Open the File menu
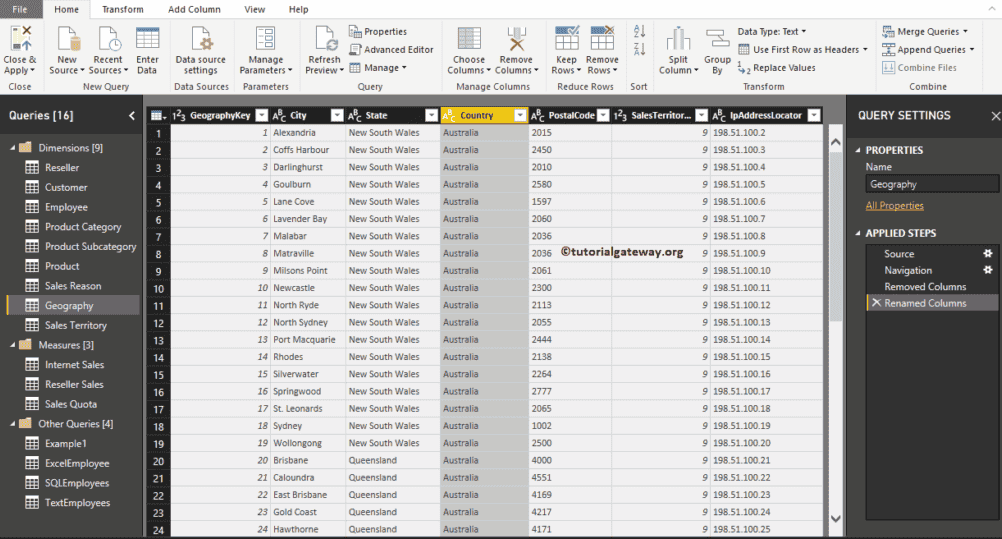This screenshot has width=1002, height=539. click(x=20, y=9)
